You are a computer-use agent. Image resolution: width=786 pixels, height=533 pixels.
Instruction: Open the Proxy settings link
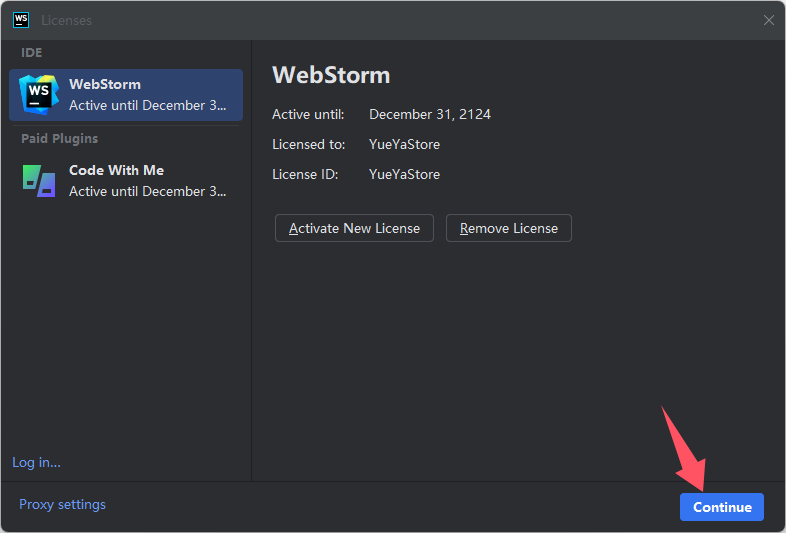(x=62, y=504)
